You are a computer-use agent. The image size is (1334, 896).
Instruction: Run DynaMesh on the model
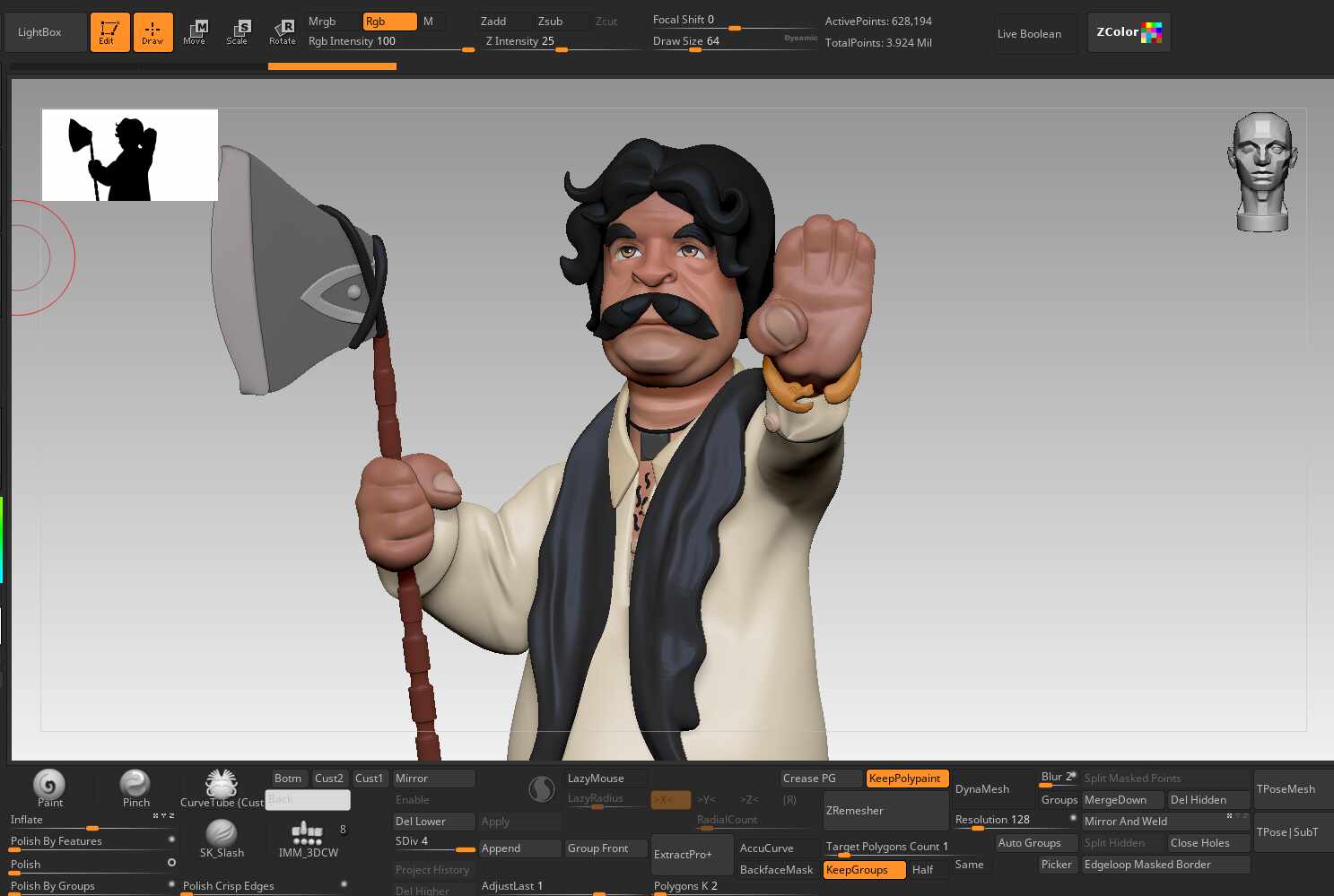coord(992,789)
